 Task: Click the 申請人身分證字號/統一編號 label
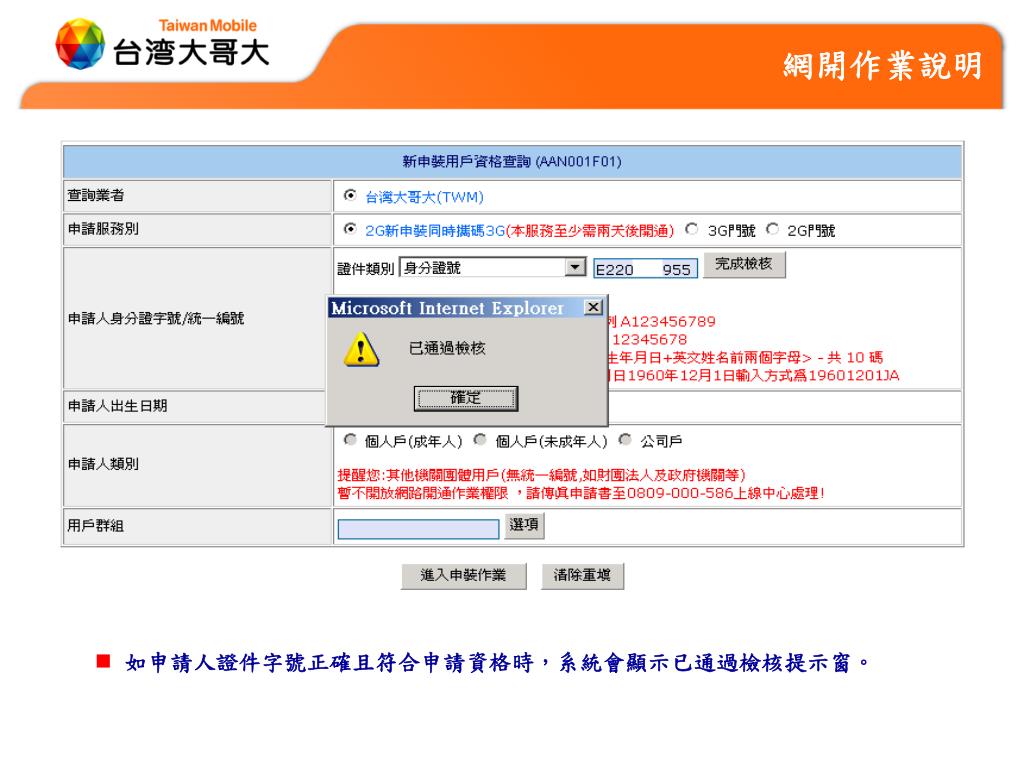tap(156, 318)
